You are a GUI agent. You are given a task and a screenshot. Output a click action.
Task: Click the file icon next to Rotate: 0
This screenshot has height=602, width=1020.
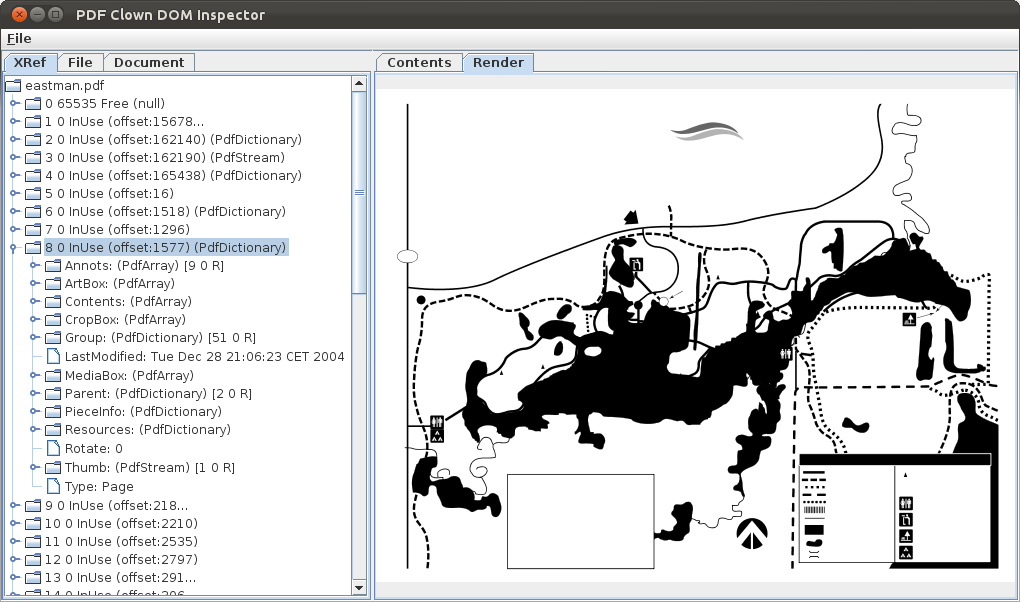[52, 449]
